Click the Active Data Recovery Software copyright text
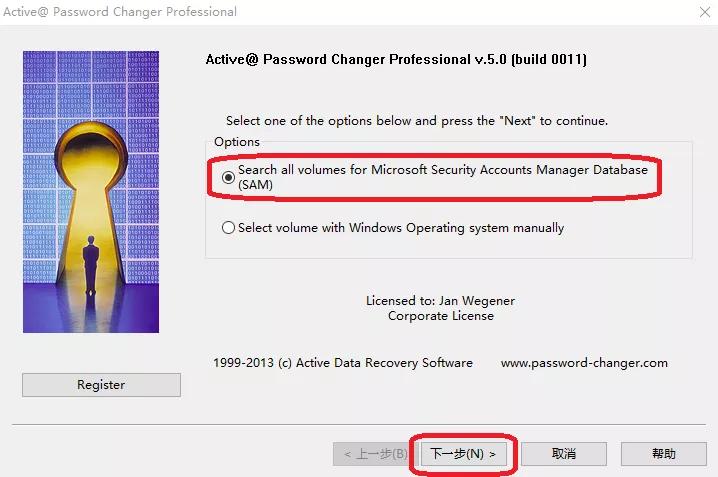This screenshot has width=718, height=477. click(343, 363)
